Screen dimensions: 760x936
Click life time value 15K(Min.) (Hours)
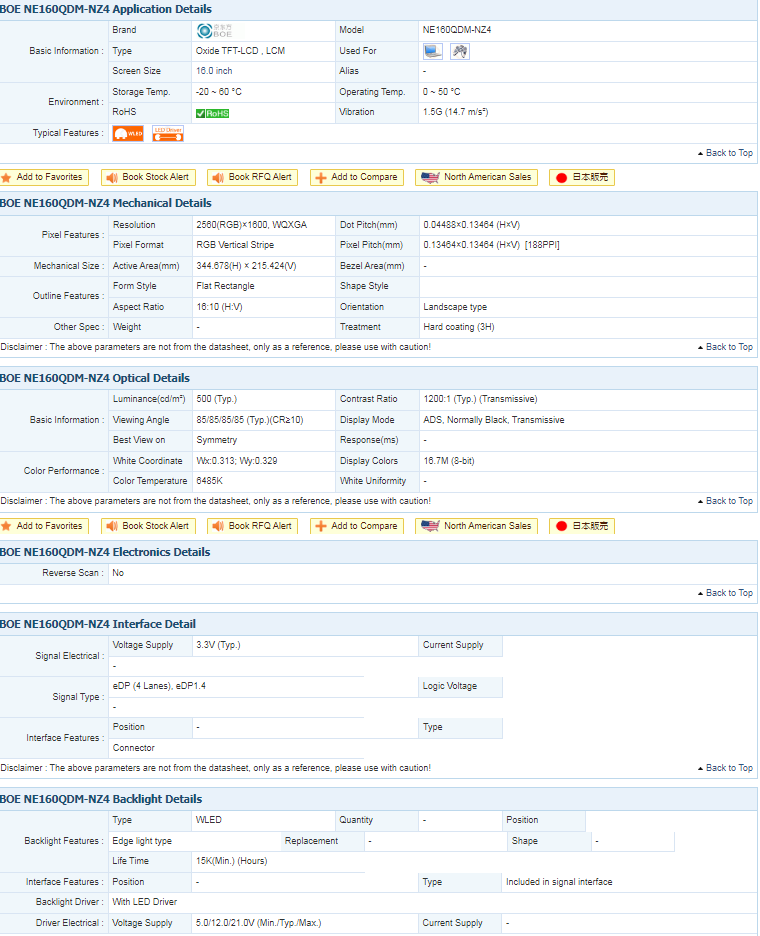(232, 861)
